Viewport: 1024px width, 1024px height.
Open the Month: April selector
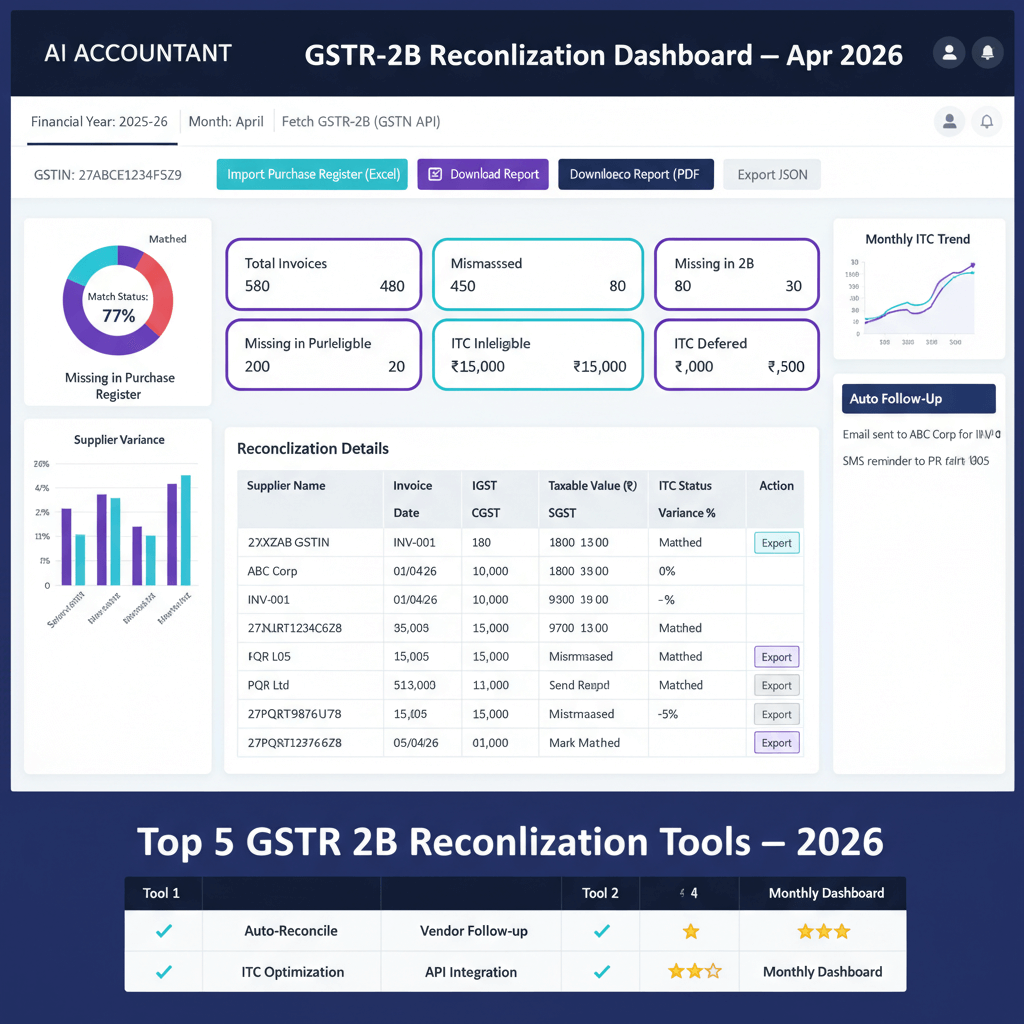[x=226, y=121]
